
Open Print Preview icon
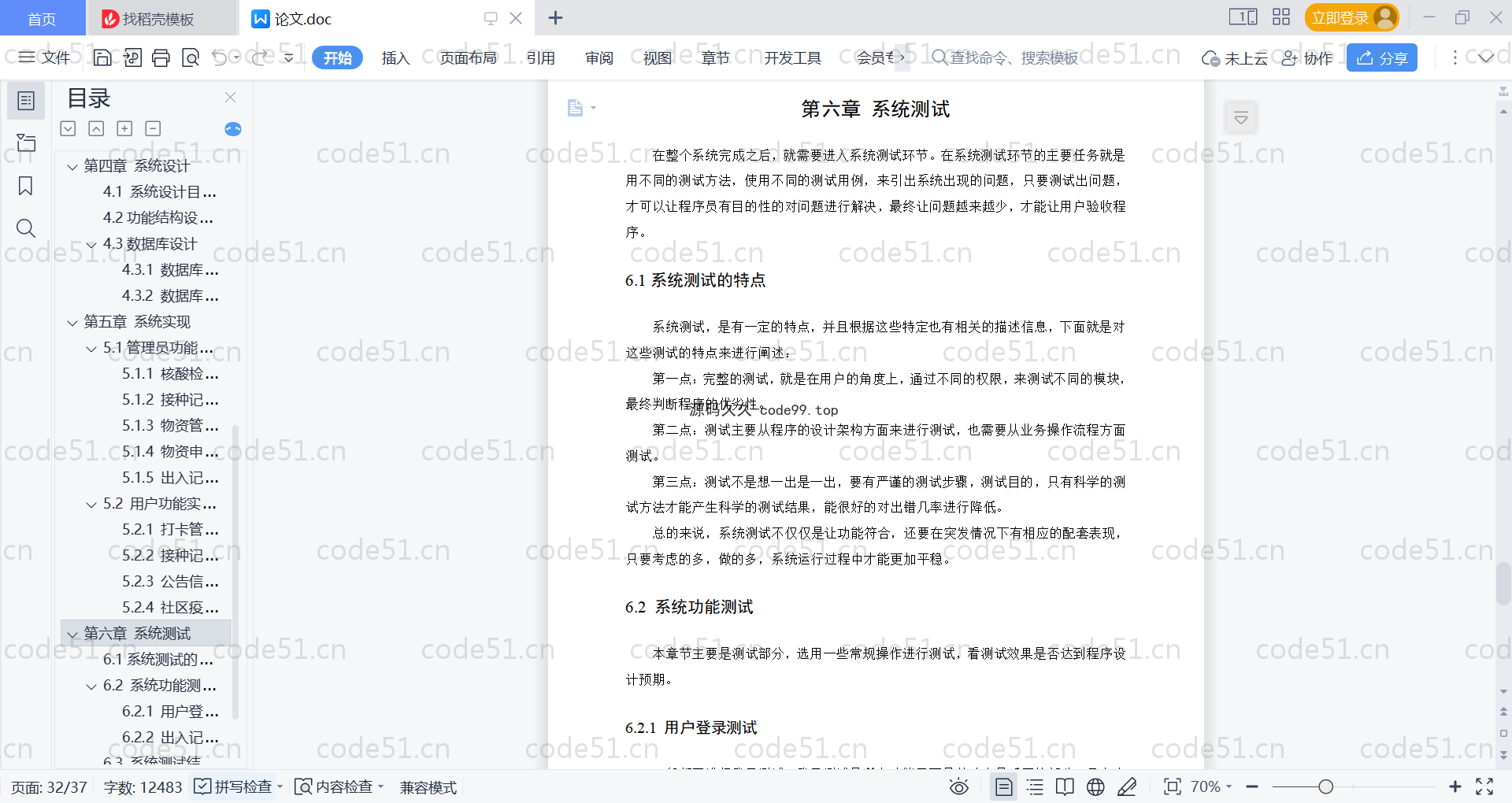point(190,57)
